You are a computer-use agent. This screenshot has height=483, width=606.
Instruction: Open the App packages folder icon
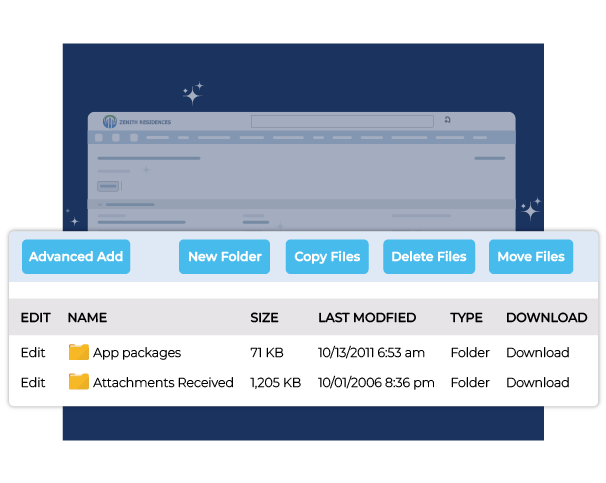pos(79,352)
